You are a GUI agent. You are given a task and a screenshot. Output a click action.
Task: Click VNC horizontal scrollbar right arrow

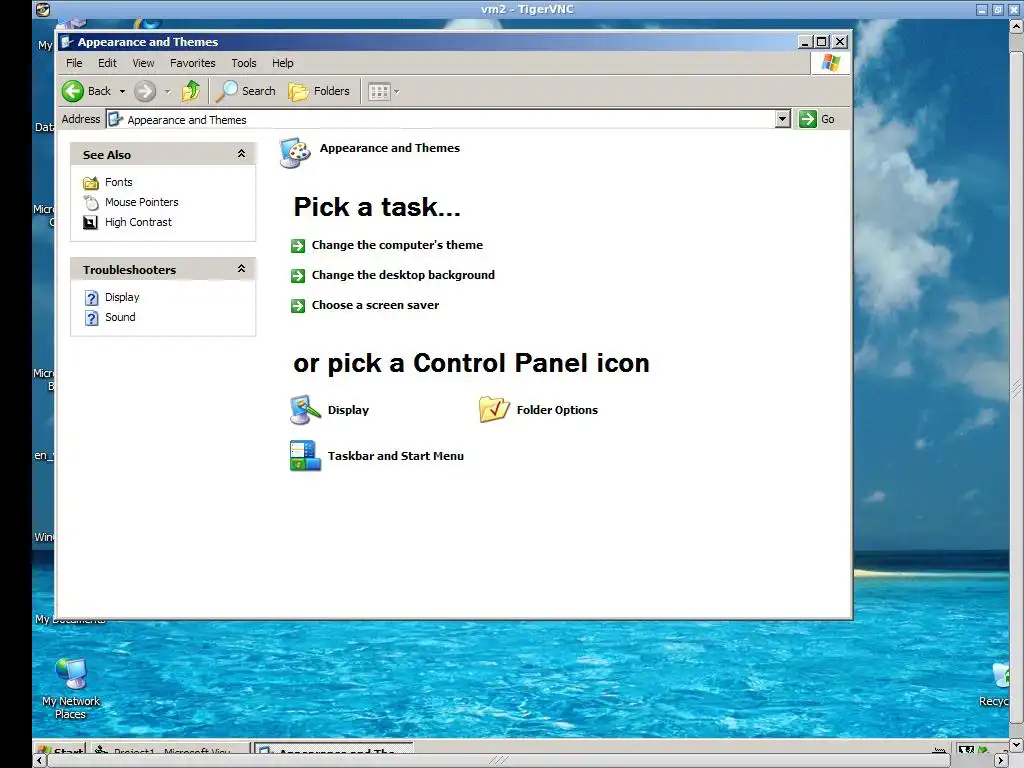coord(1000,760)
